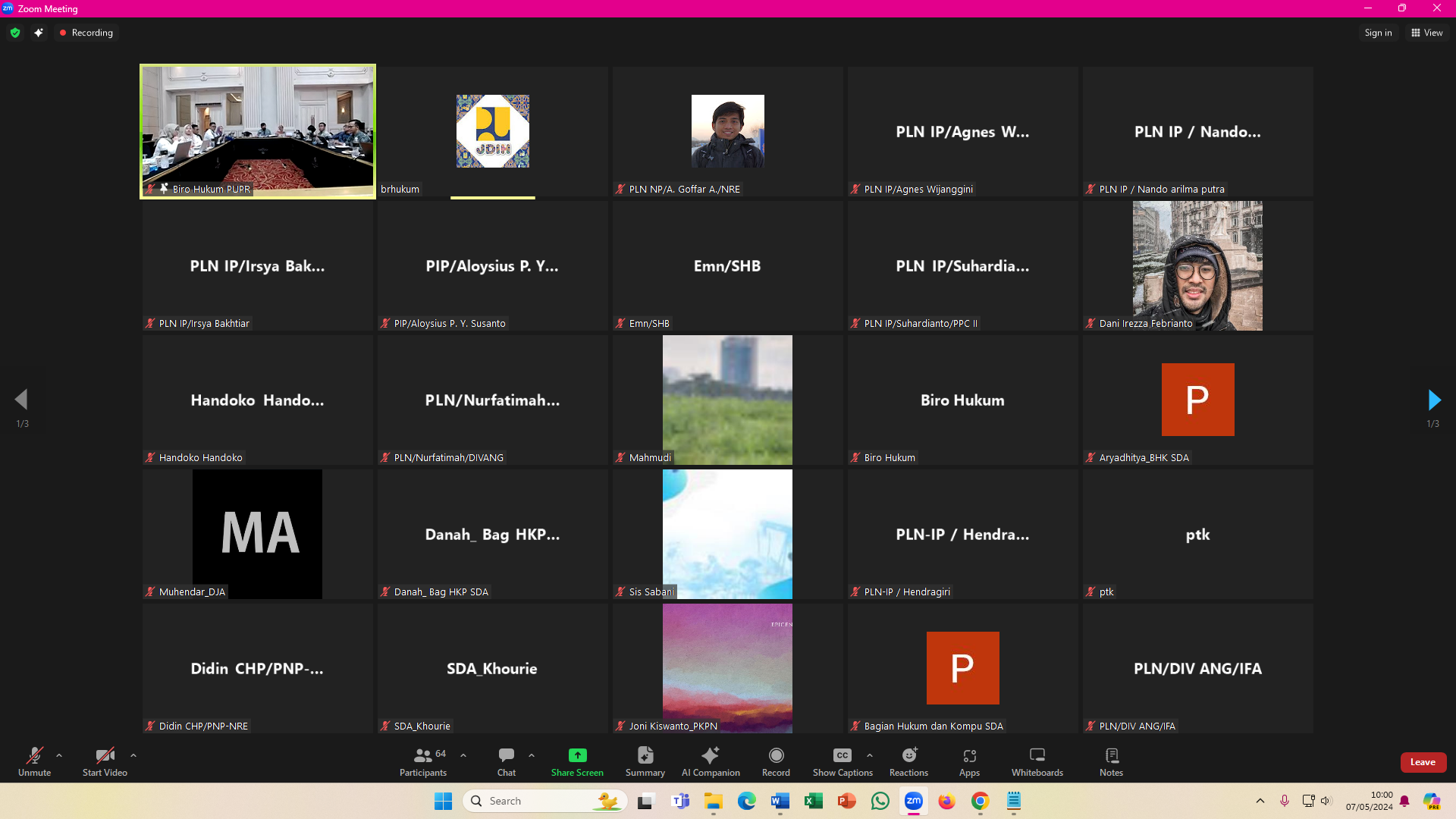Select Bagian Hukum dan Kompu SDA tile
The image size is (1456, 819).
click(963, 668)
